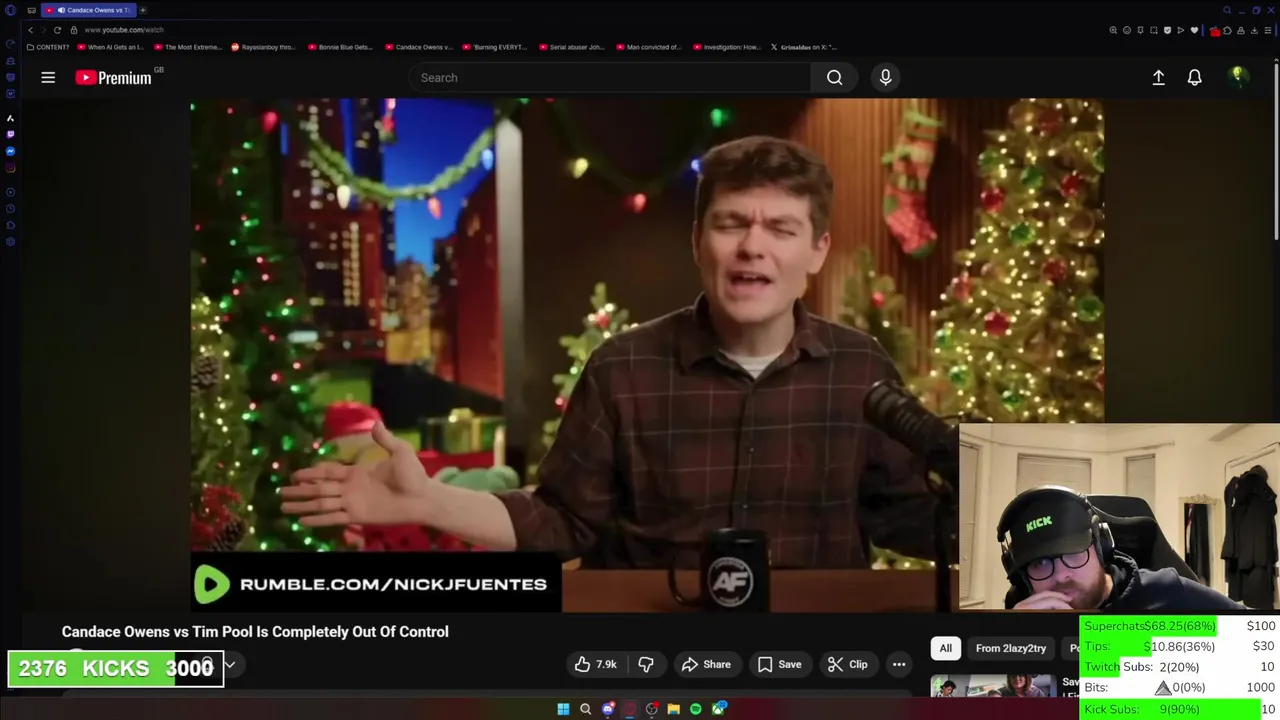Share the Candace Owens video
The width and height of the screenshot is (1280, 720).
(706, 664)
